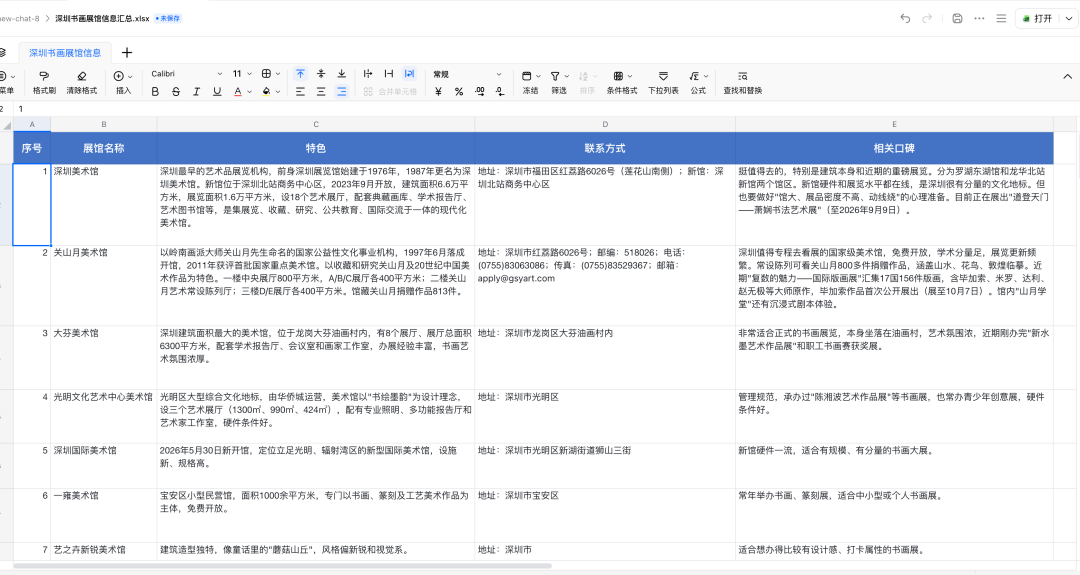1080x575 pixels.
Task: Collapse the toolbar with the chevron
Action: coord(1067,76)
